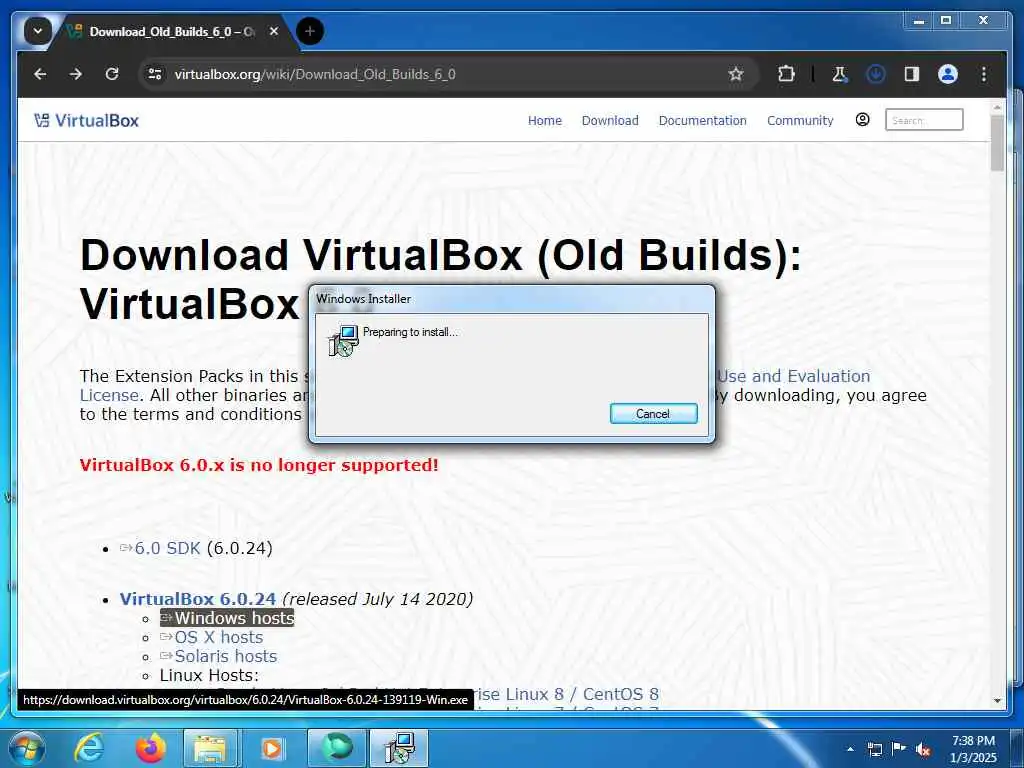Toggle Chrome side panel icon

(912, 74)
